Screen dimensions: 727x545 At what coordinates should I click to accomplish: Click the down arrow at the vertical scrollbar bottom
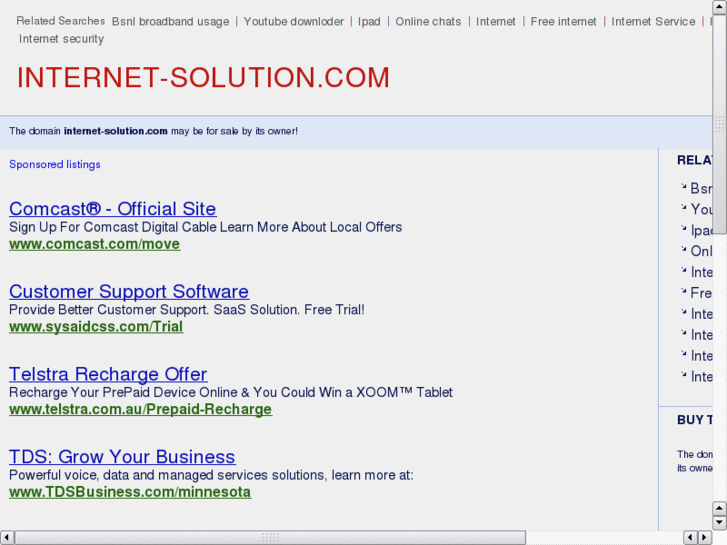tap(720, 523)
